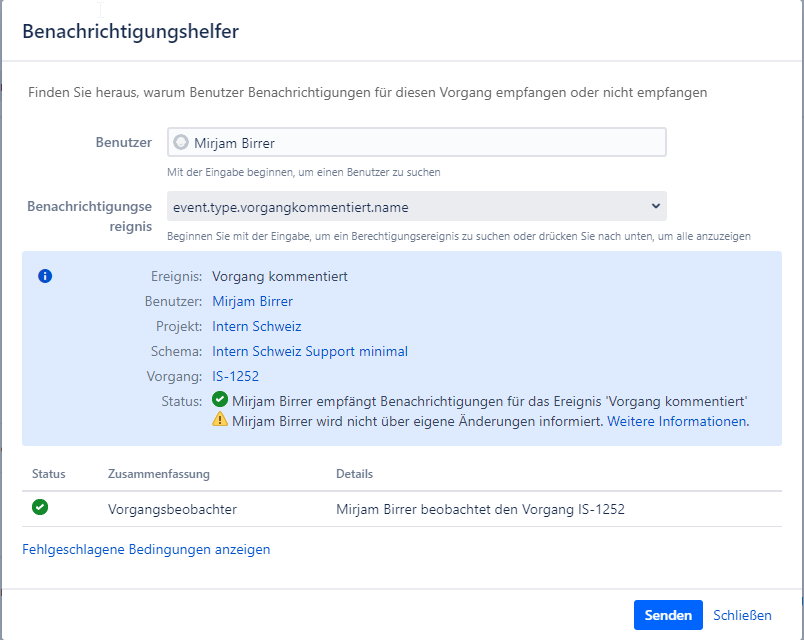Open the Mirjam Birrer user link
This screenshot has height=640, width=804.
click(252, 302)
